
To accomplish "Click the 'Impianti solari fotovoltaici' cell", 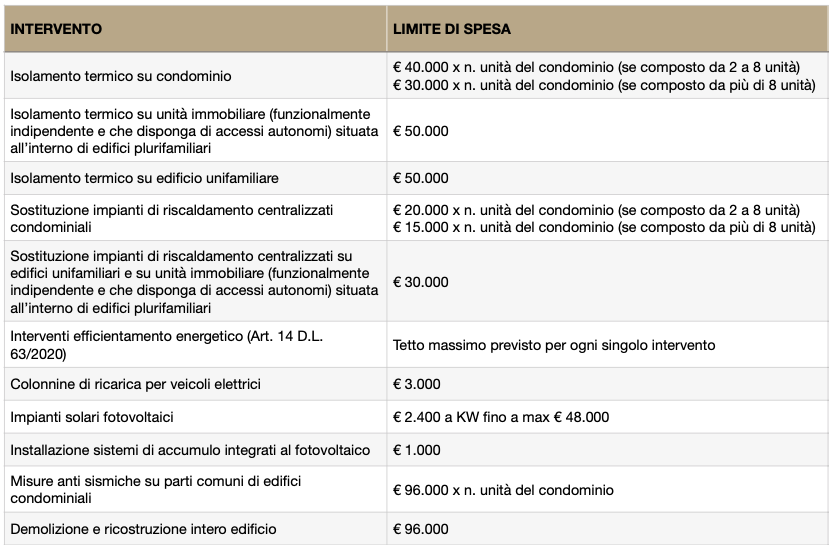I will click(99, 417).
